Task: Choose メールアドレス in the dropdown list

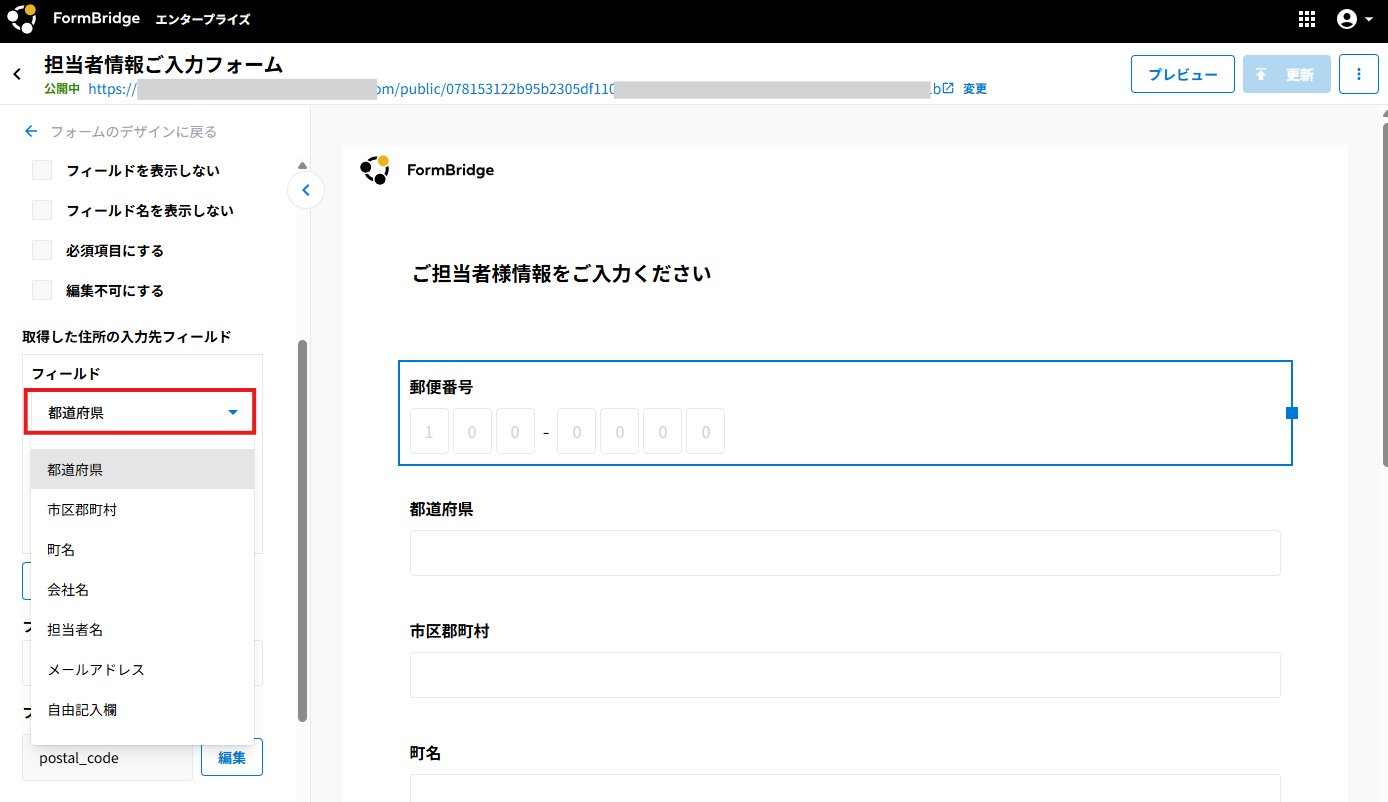Action: [x=96, y=670]
